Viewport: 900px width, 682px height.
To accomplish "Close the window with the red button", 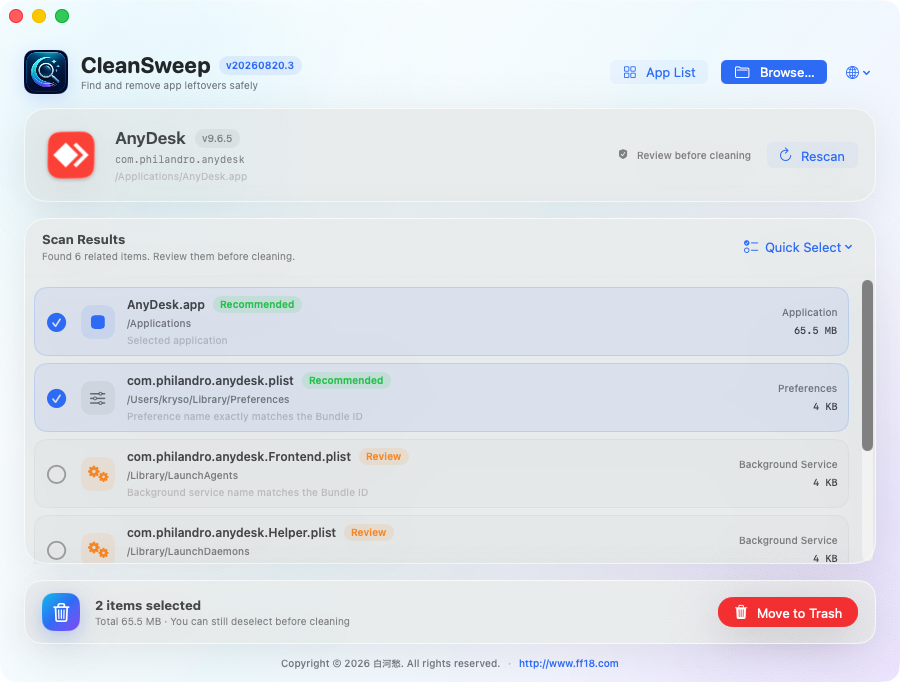I will [16, 16].
